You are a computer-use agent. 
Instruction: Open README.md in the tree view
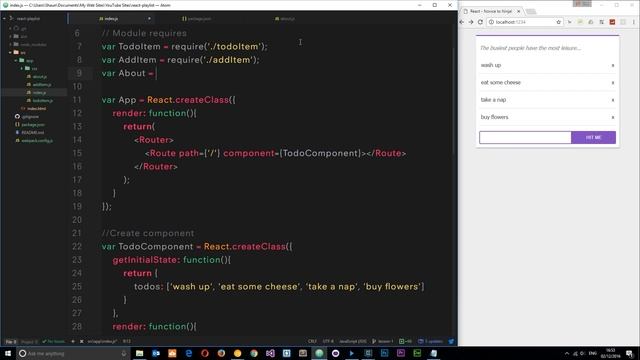32,133
